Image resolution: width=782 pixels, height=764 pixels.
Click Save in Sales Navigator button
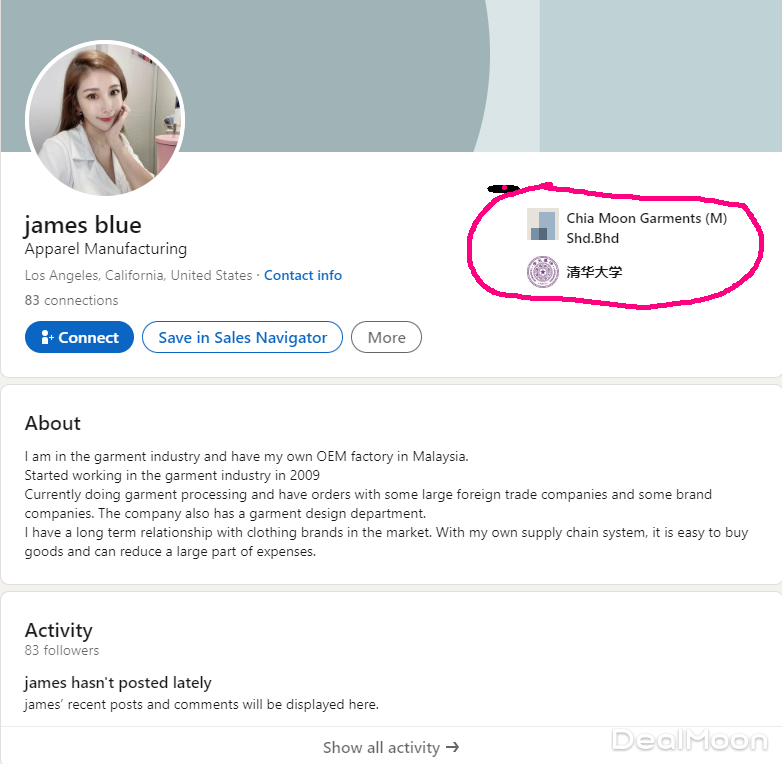[242, 338]
